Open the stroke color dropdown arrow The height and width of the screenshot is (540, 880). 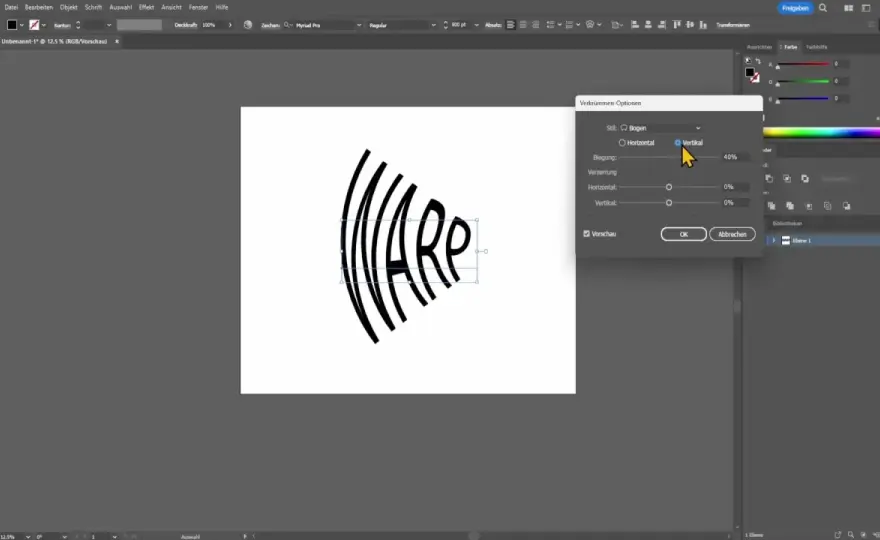point(44,25)
